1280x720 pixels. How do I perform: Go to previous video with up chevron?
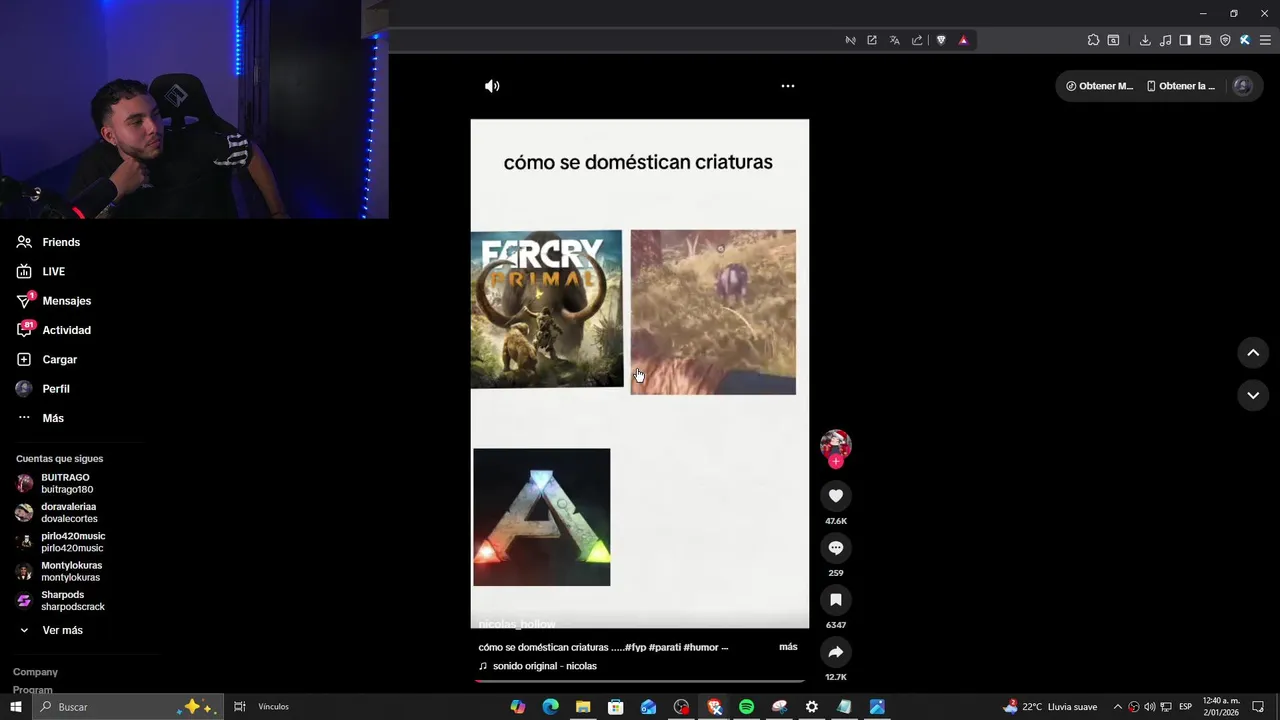[1253, 353]
